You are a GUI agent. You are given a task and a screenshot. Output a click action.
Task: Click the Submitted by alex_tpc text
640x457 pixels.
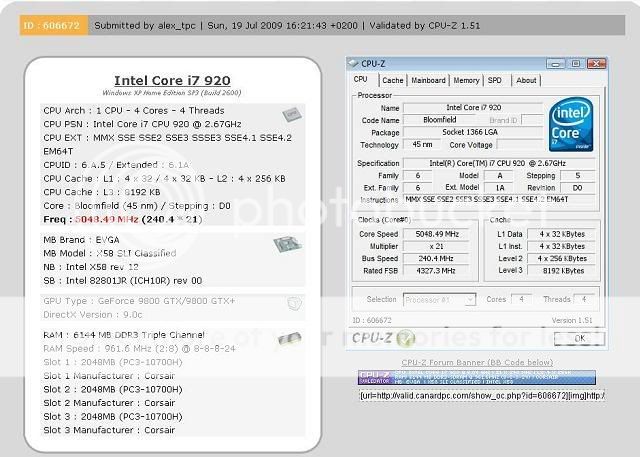145,26
